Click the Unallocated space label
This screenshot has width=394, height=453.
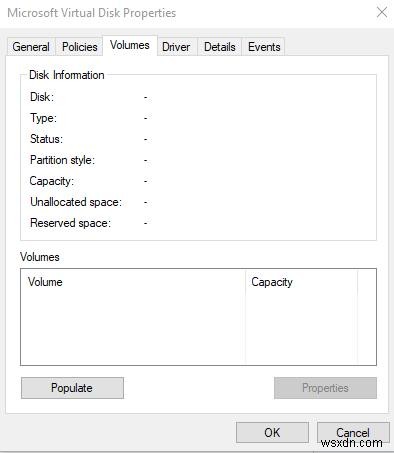(x=76, y=202)
